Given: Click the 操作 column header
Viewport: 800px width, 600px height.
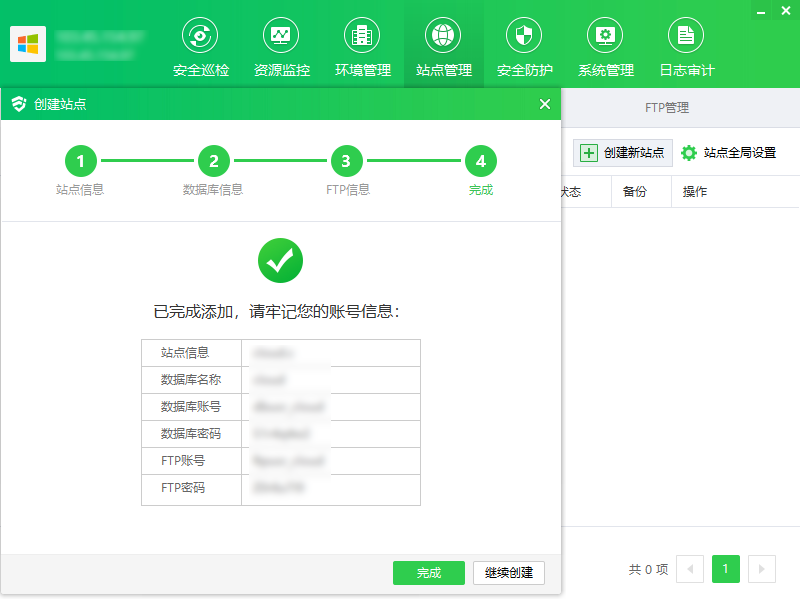Looking at the screenshot, I should click(x=695, y=192).
